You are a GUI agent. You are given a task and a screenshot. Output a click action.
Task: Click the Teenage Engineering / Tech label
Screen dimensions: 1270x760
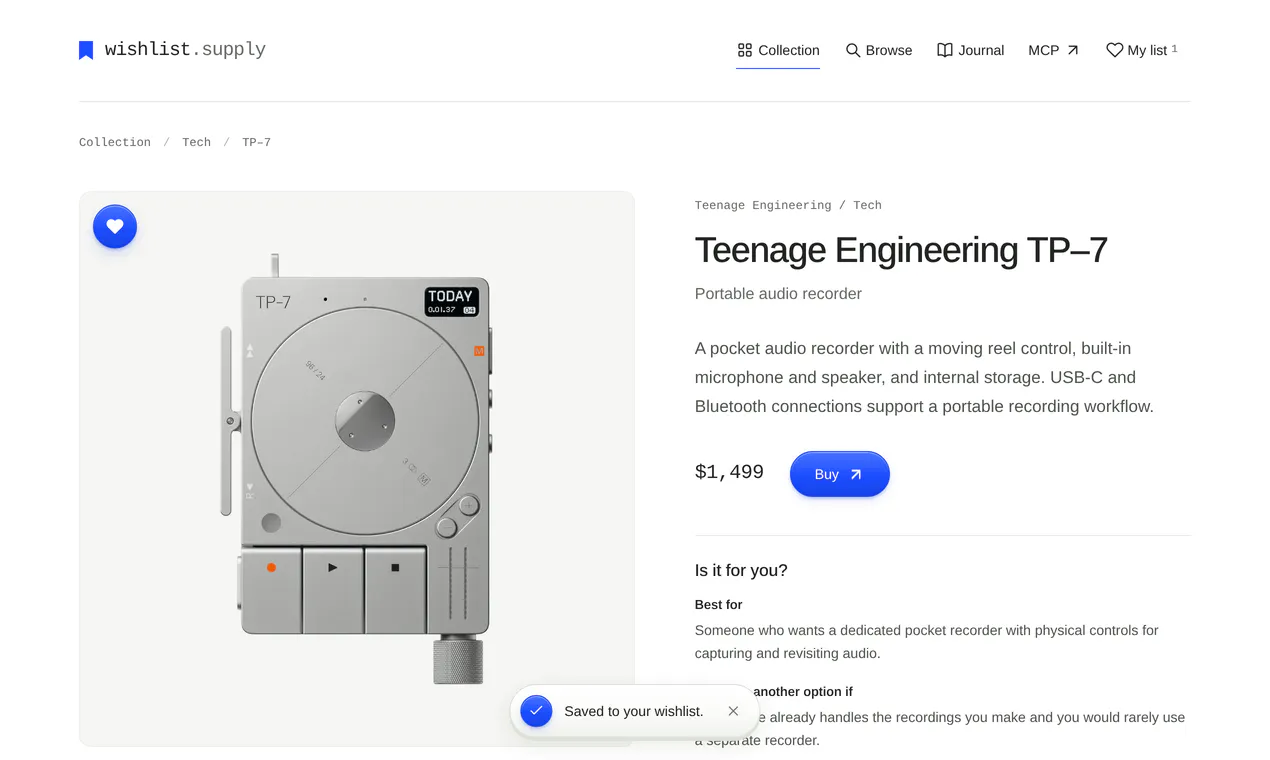point(788,205)
